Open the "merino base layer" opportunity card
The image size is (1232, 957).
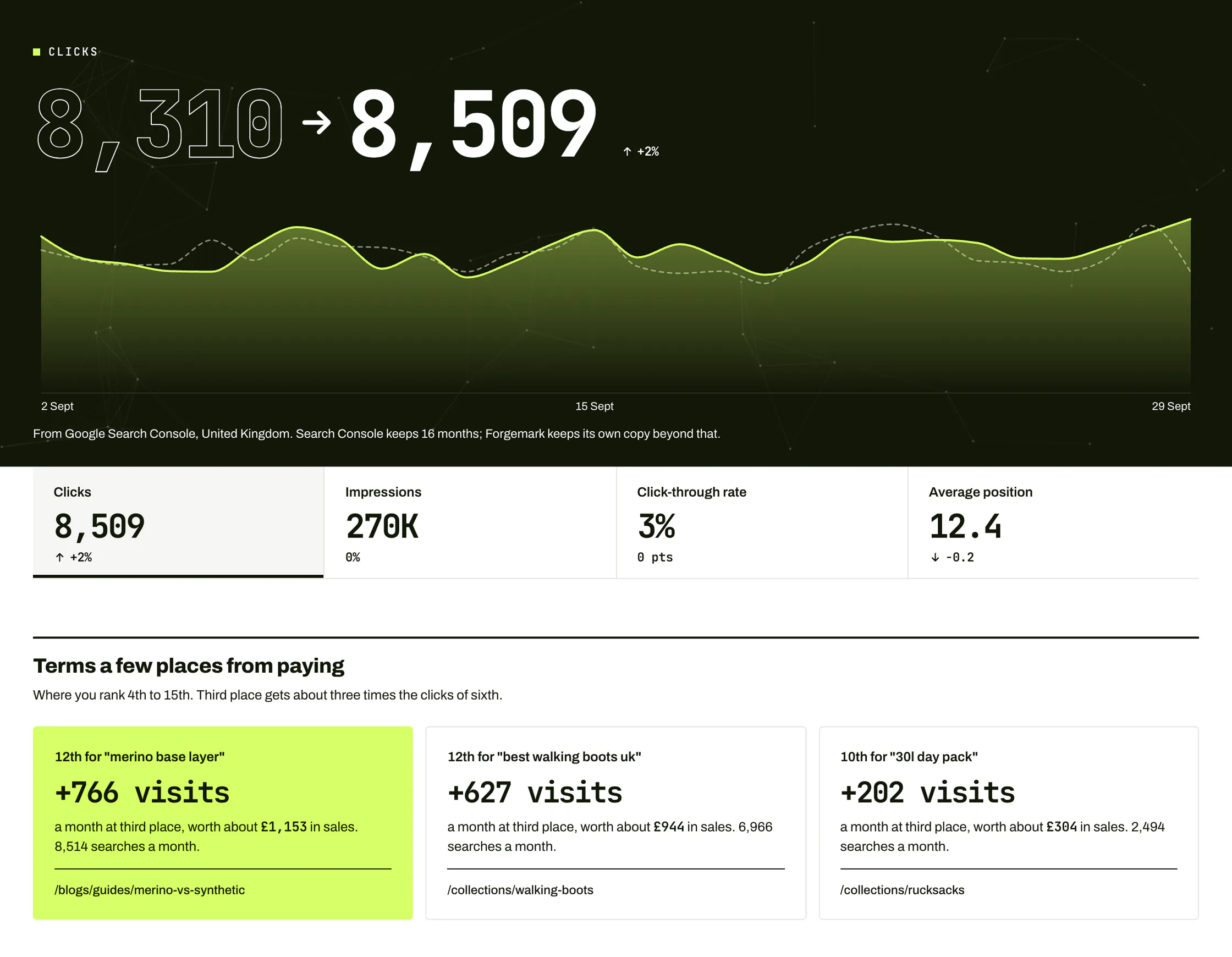[223, 823]
